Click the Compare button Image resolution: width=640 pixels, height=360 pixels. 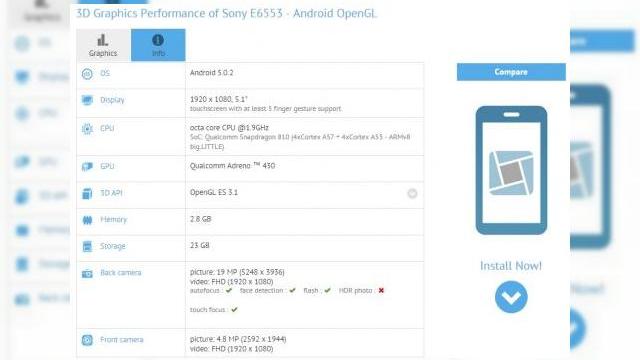pyautogui.click(x=511, y=72)
